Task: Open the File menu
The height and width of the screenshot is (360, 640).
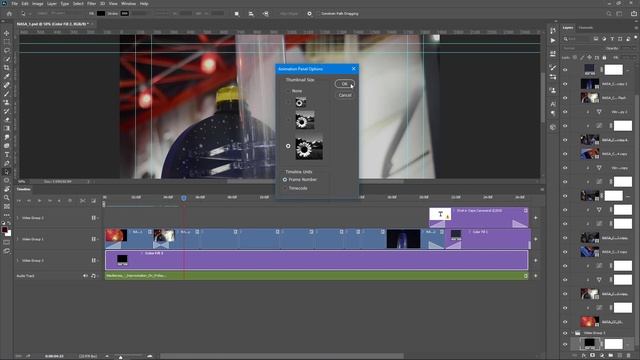Action: point(15,4)
